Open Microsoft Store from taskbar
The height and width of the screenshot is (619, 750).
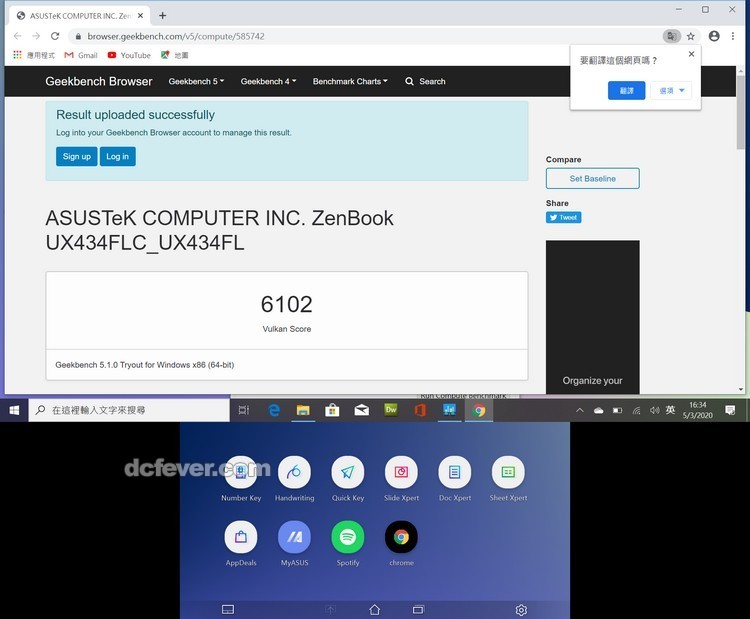332,410
